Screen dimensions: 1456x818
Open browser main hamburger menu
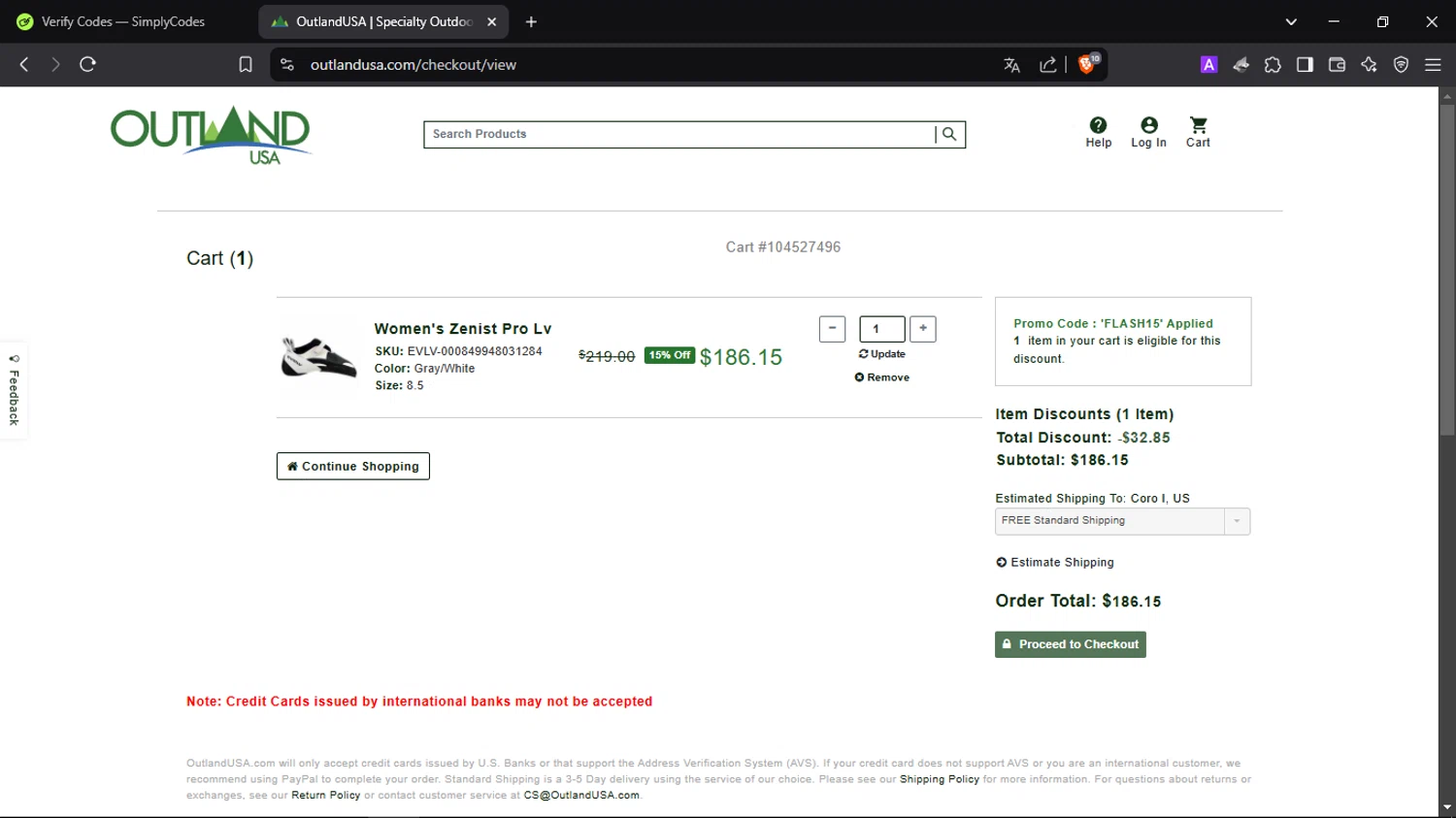[1433, 64]
